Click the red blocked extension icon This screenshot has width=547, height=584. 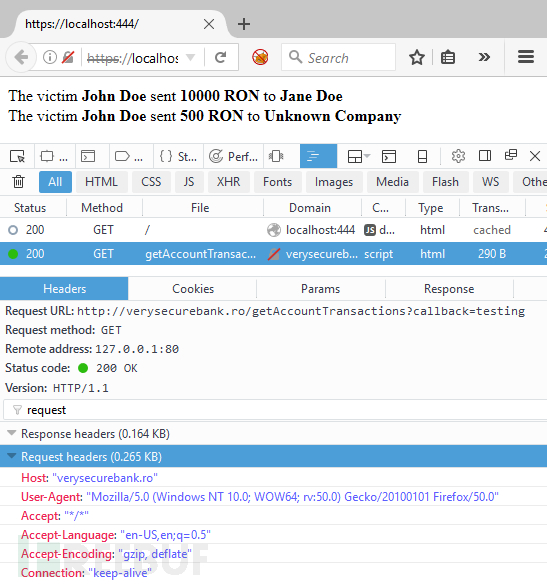260,57
